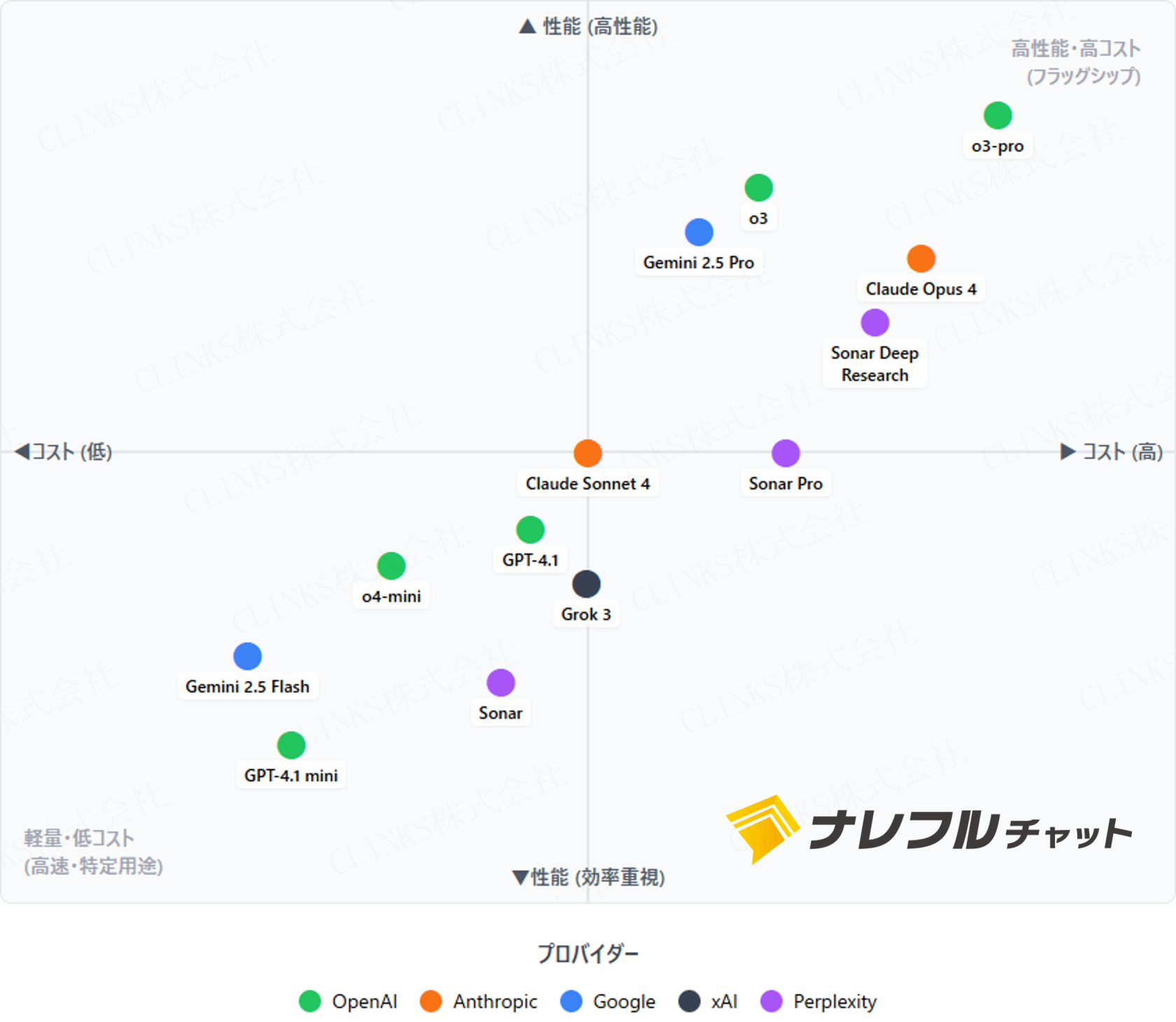The image size is (1176, 1022).
Task: Click the Gemini 2.5 Pro blue dot
Action: tap(699, 232)
